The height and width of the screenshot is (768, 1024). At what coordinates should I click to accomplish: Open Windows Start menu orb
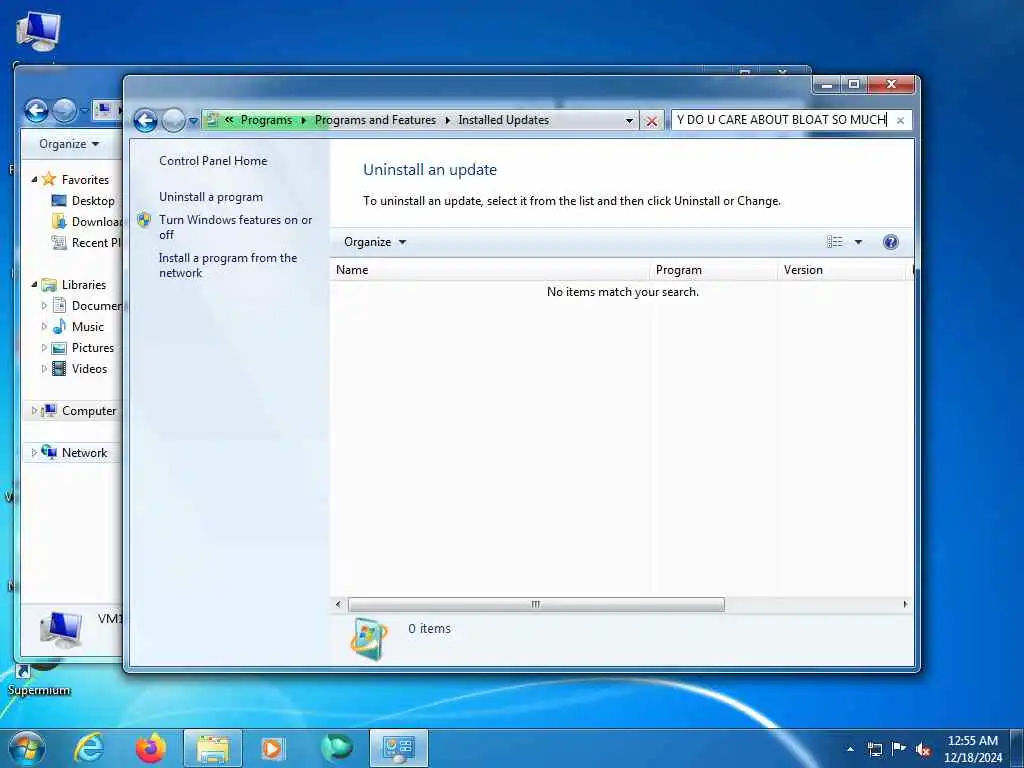pyautogui.click(x=26, y=748)
